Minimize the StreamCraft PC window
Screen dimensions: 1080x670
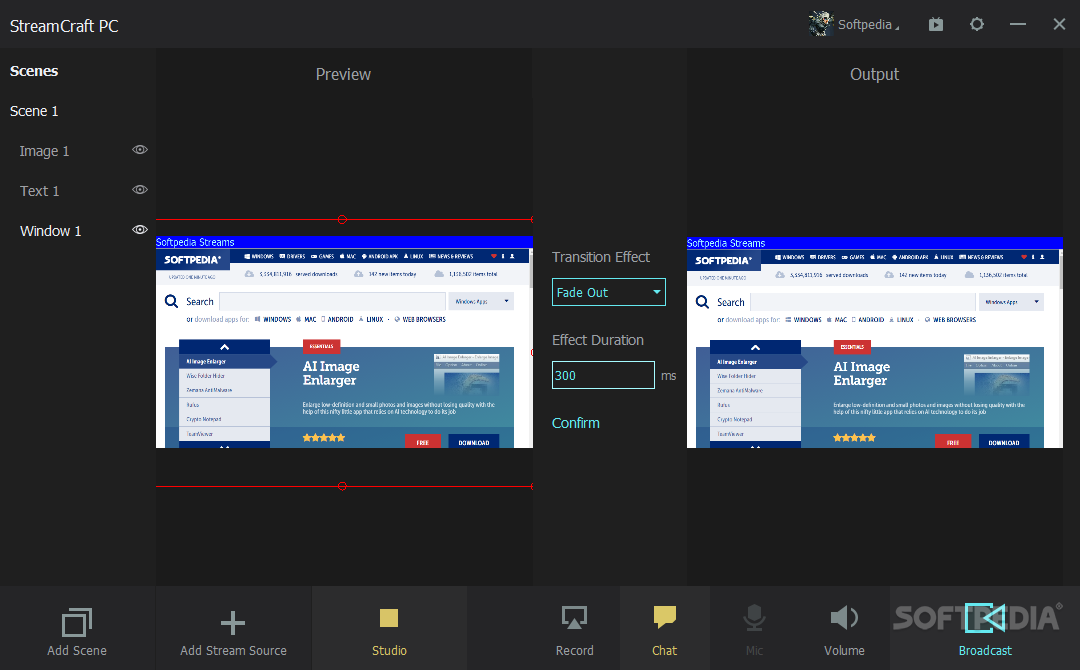point(1018,24)
